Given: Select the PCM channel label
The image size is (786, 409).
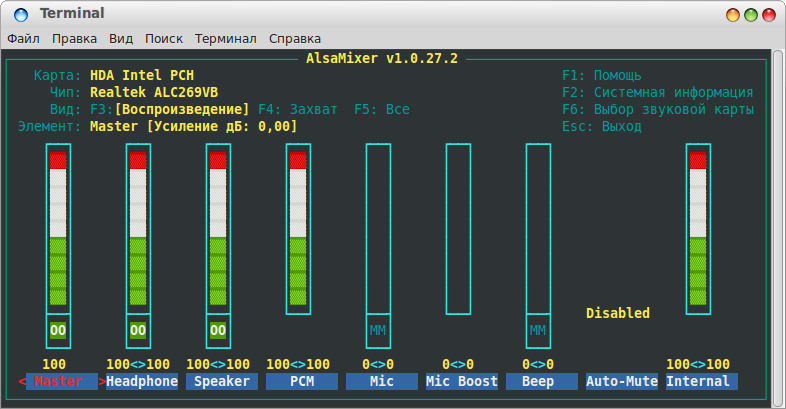Looking at the screenshot, I should (x=298, y=381).
